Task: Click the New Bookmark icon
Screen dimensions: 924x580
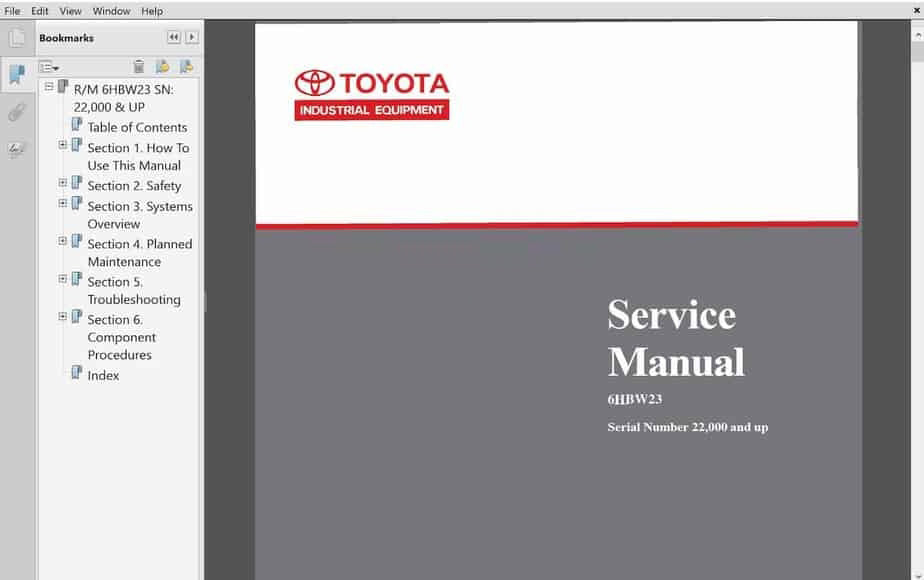Action: 163,67
